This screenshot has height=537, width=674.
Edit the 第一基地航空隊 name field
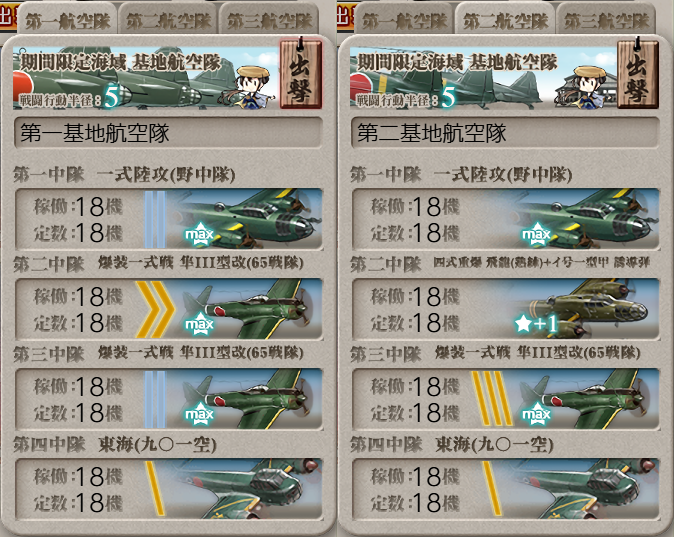click(x=168, y=133)
